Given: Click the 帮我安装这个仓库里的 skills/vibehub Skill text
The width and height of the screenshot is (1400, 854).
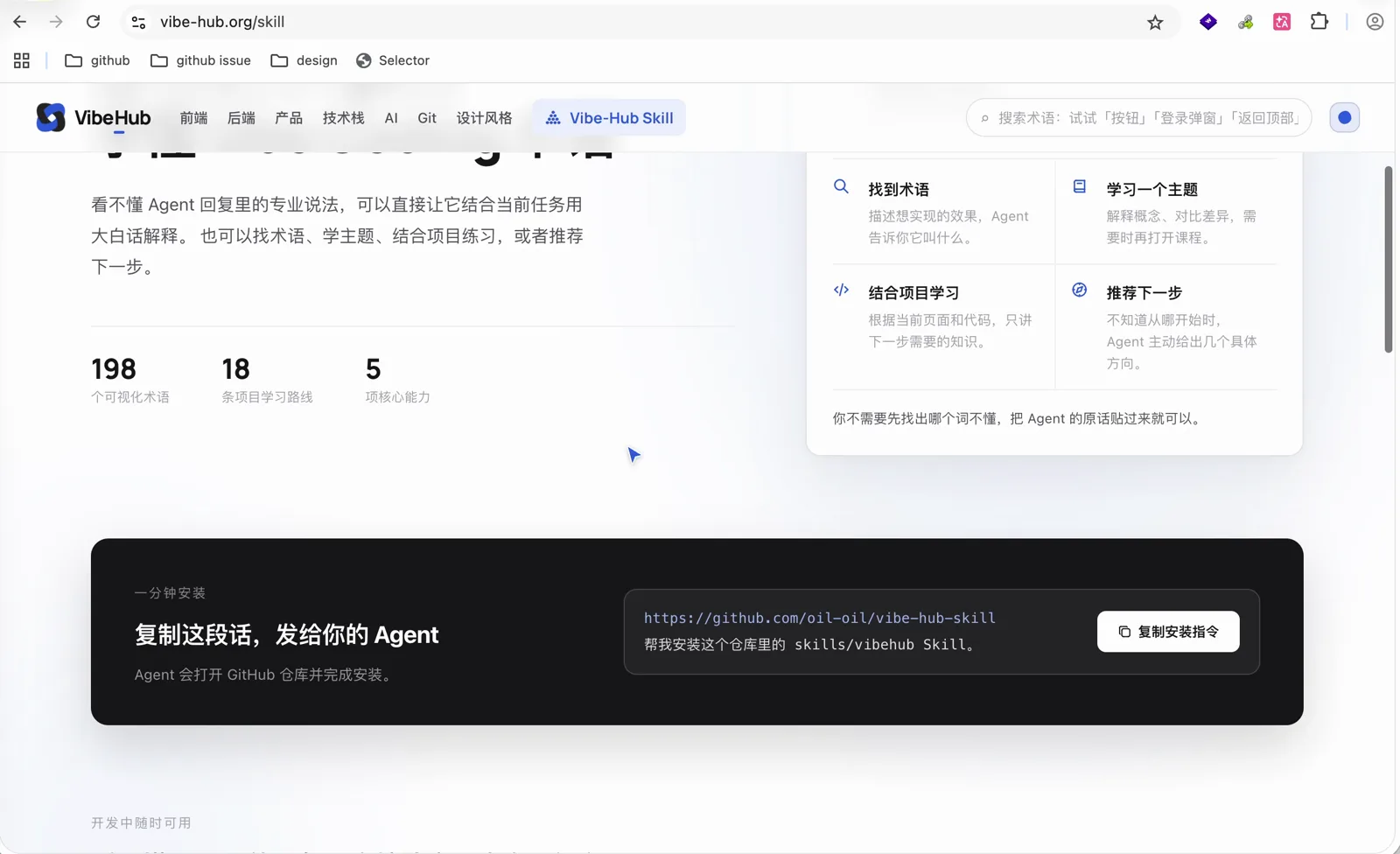Looking at the screenshot, I should [x=811, y=645].
